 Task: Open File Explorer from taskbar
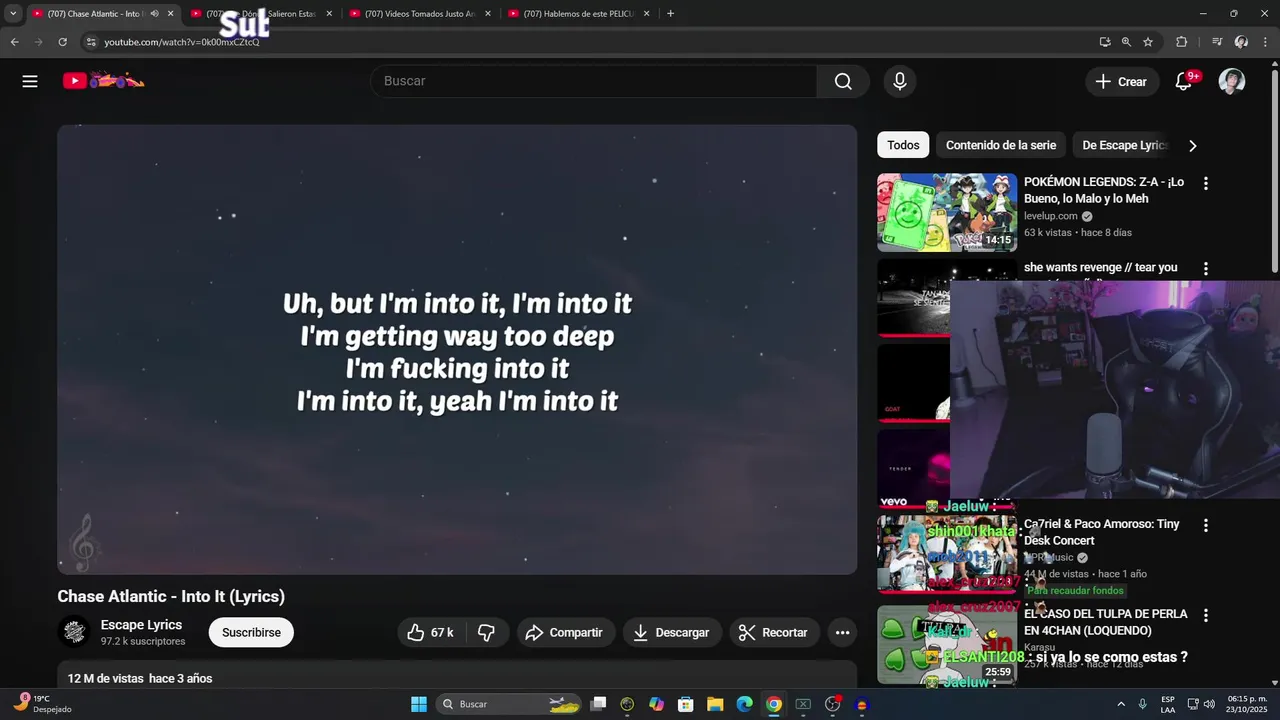716,704
